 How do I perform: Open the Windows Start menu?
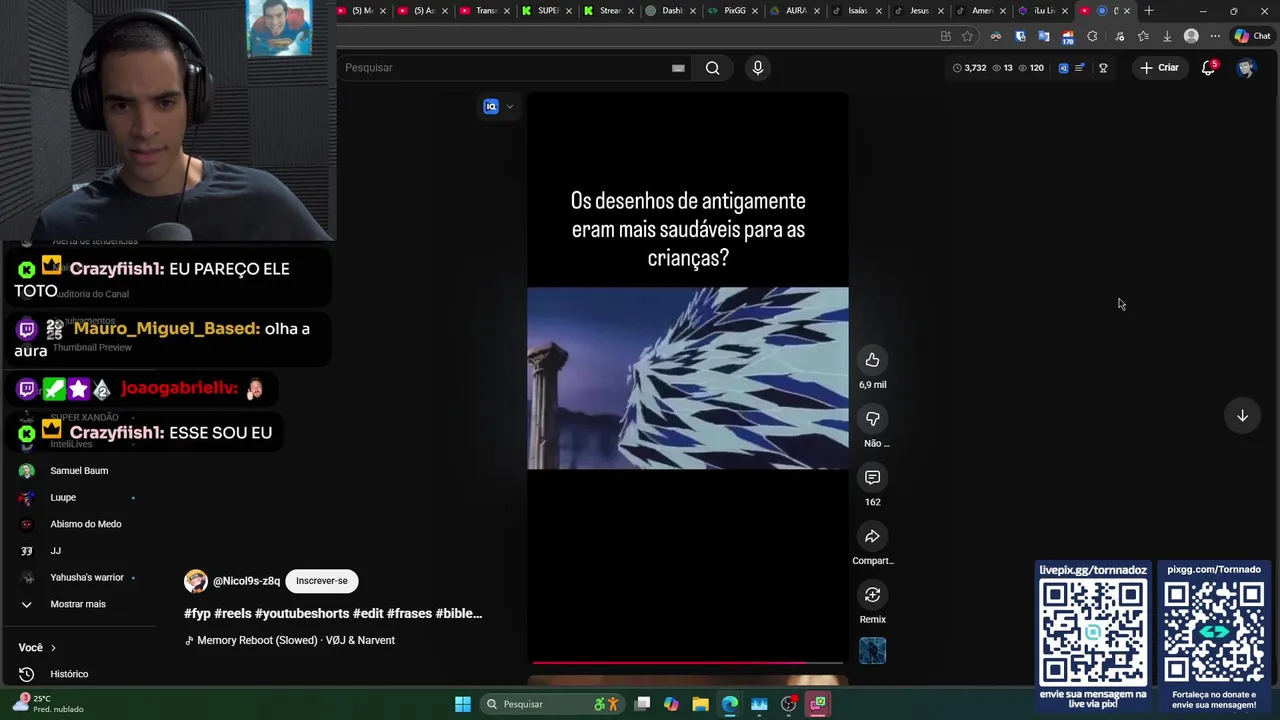(462, 704)
